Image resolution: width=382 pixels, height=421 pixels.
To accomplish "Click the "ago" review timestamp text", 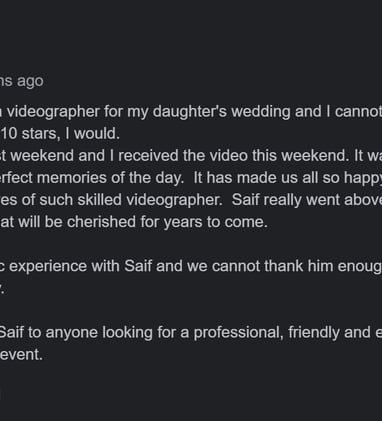I will tap(30, 82).
